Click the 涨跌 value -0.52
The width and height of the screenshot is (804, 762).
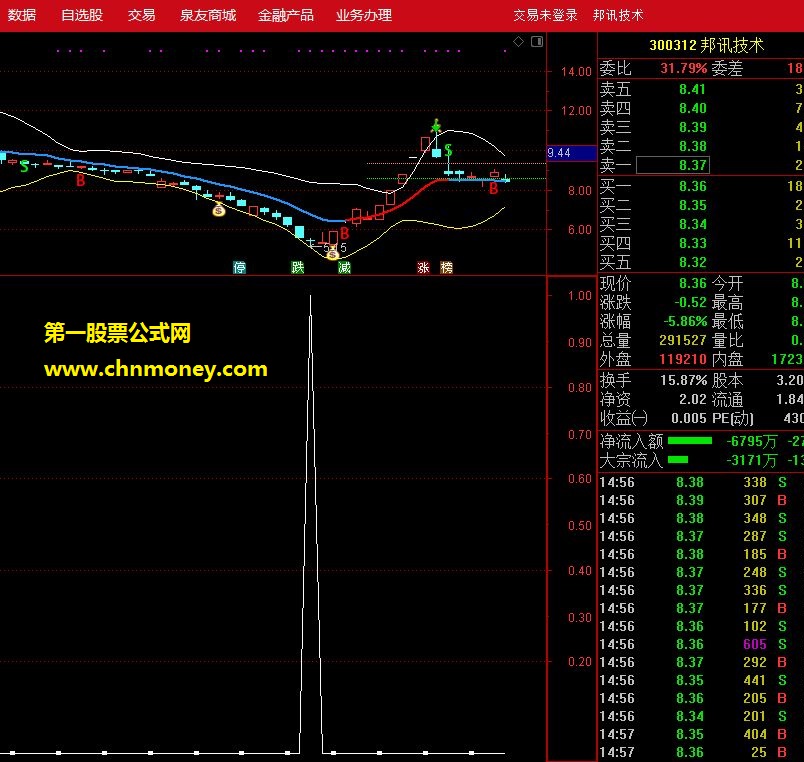click(690, 302)
